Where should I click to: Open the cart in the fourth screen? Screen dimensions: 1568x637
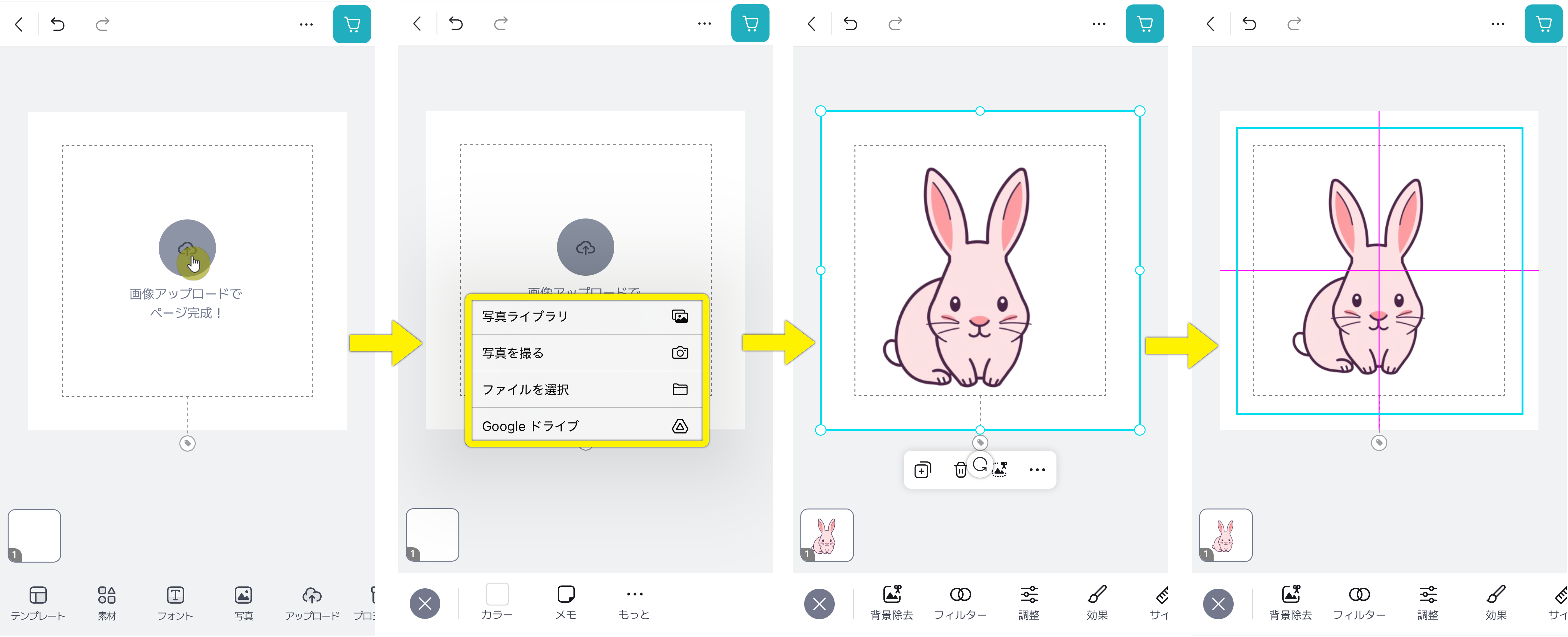(x=1544, y=24)
